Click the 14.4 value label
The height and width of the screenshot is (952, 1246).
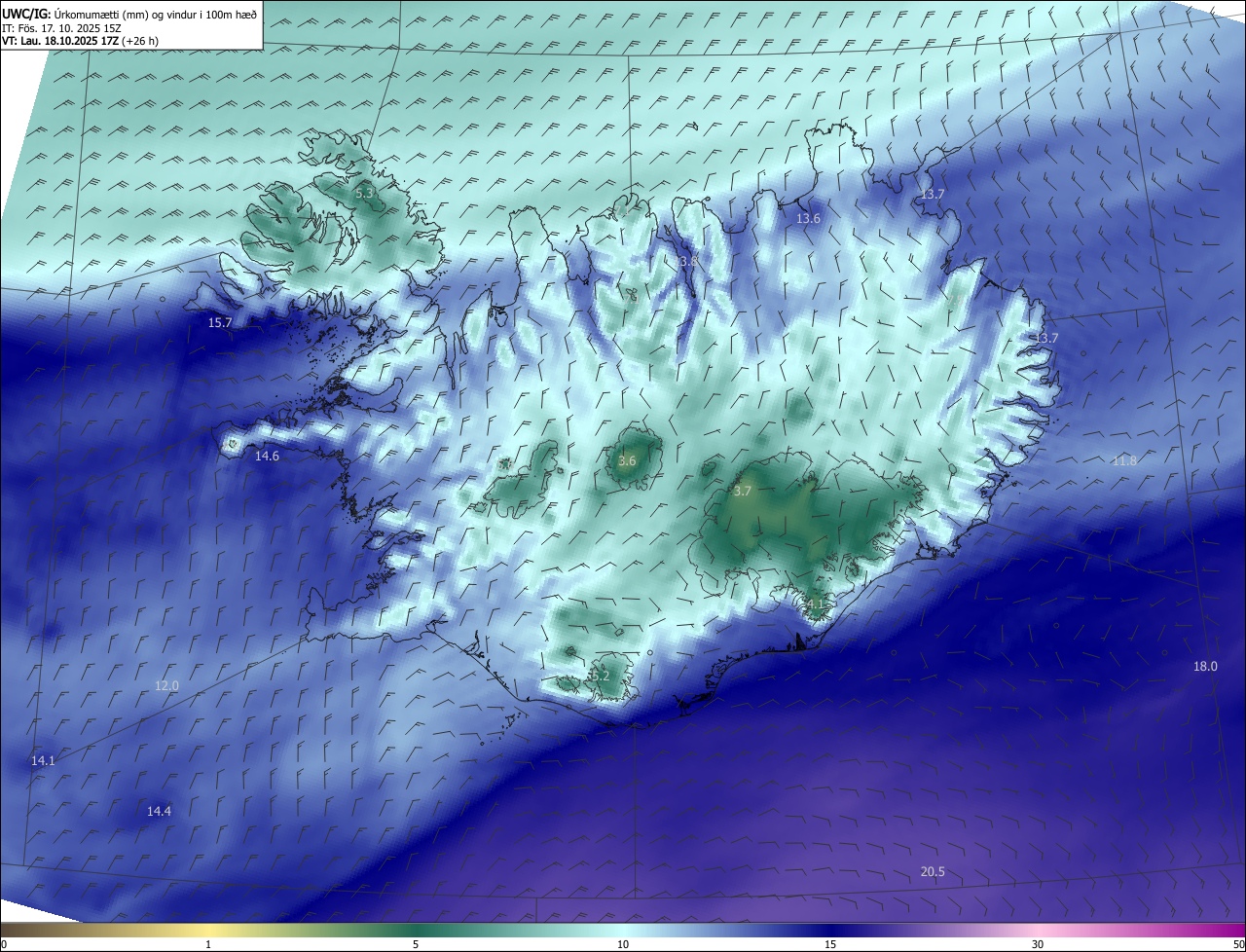click(x=160, y=811)
